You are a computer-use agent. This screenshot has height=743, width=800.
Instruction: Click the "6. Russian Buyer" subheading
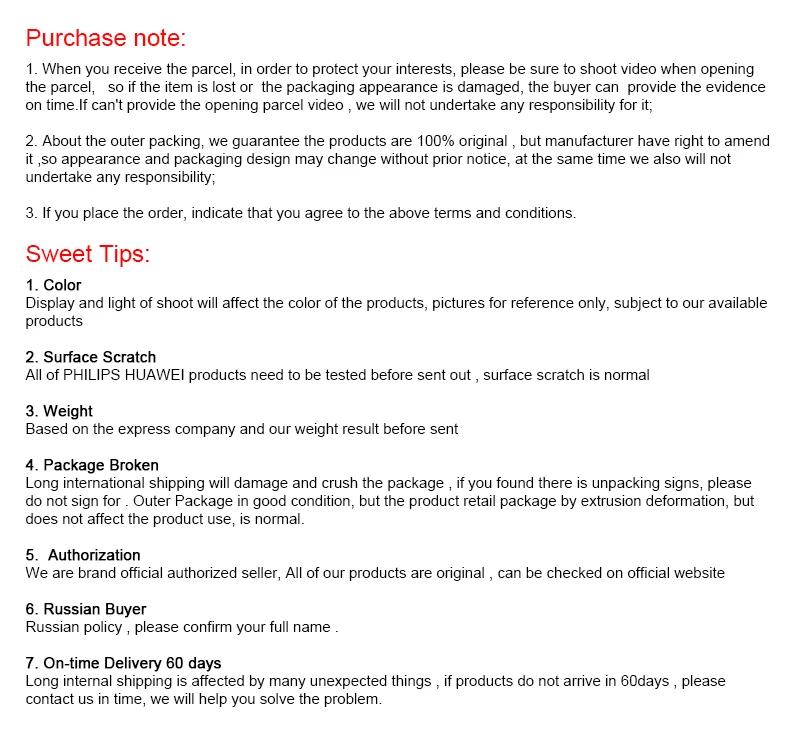tap(86, 609)
